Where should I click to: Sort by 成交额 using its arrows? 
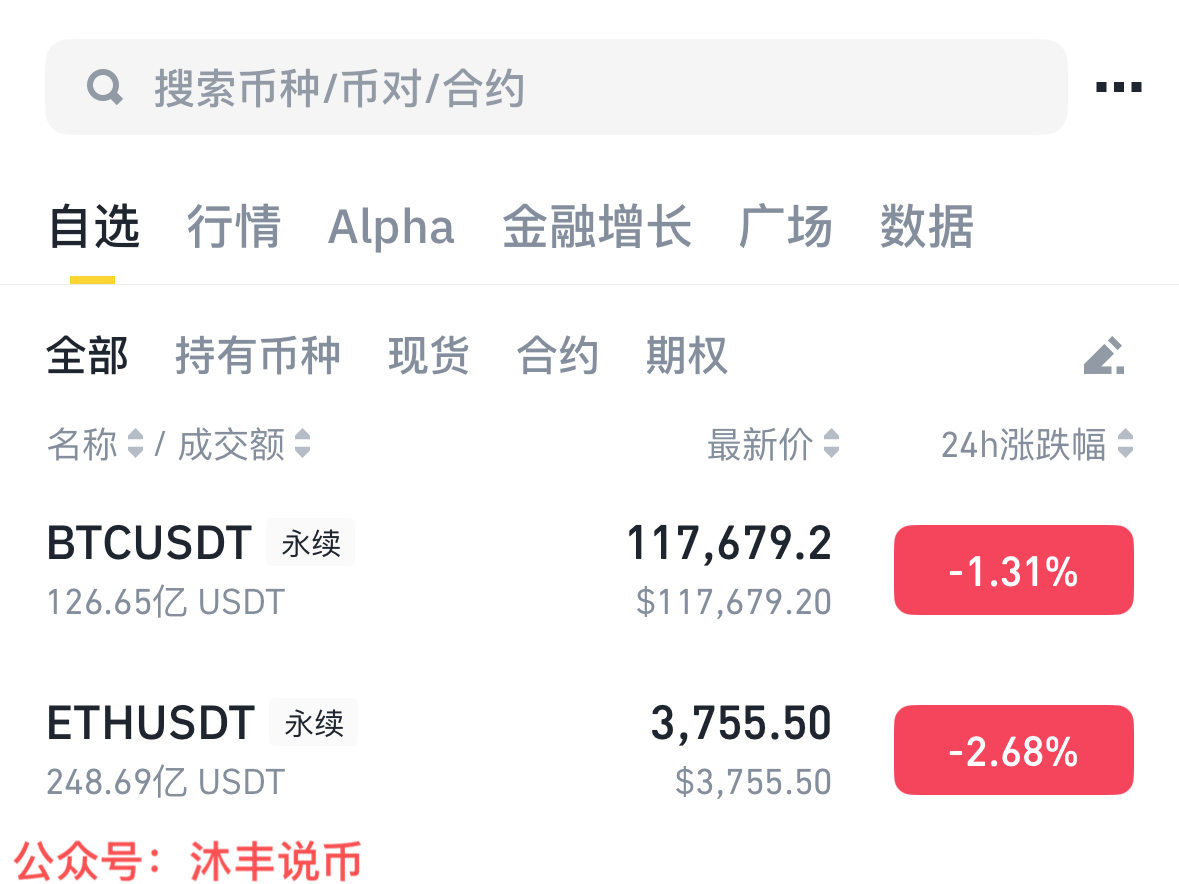[x=302, y=444]
